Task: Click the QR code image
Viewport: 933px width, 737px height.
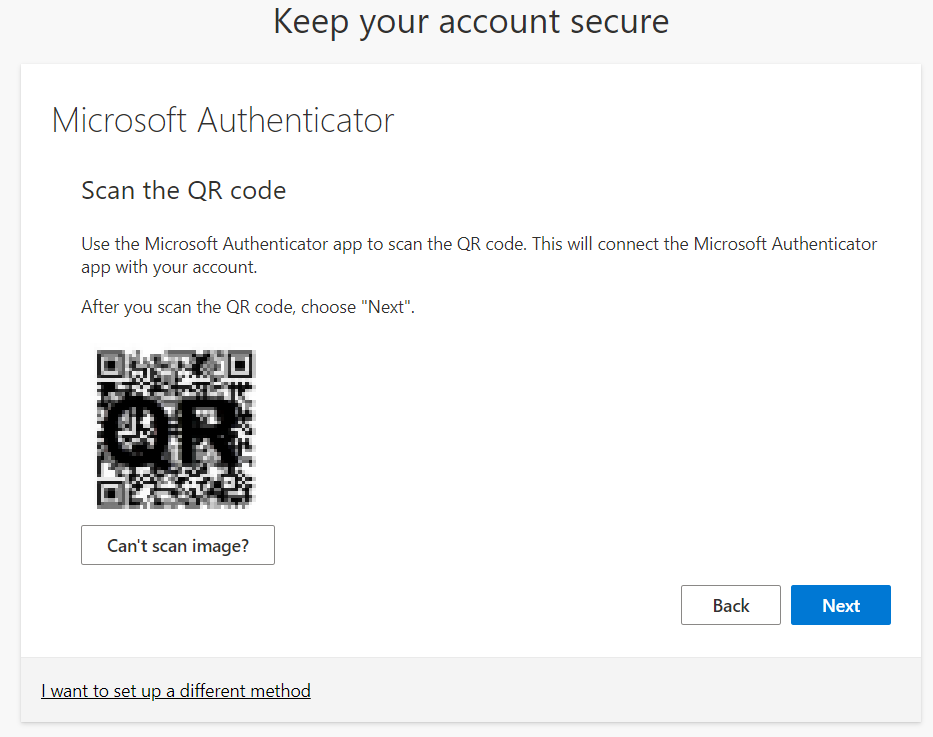Action: point(176,429)
